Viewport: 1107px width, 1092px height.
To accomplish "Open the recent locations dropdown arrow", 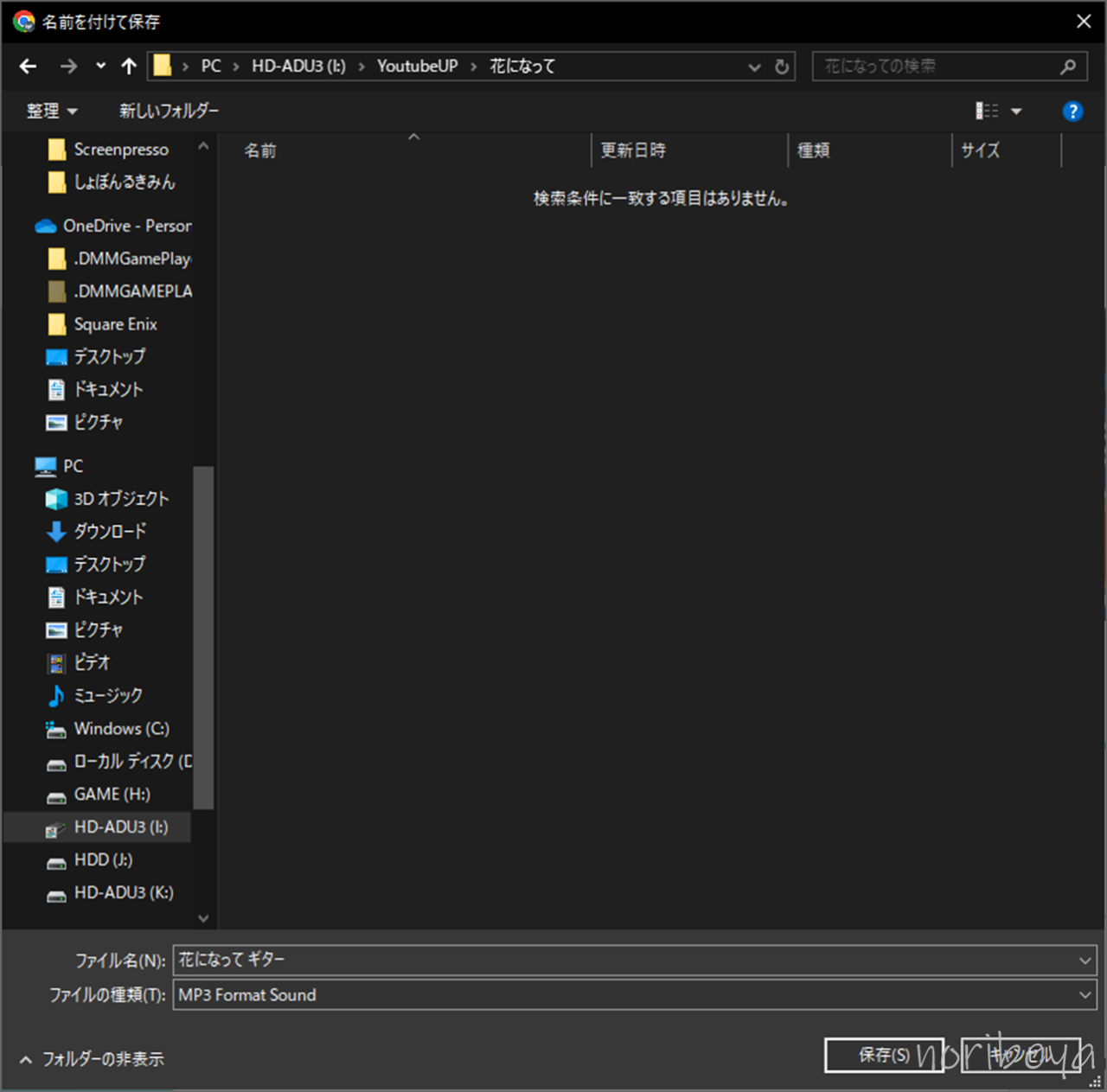I will (100, 67).
